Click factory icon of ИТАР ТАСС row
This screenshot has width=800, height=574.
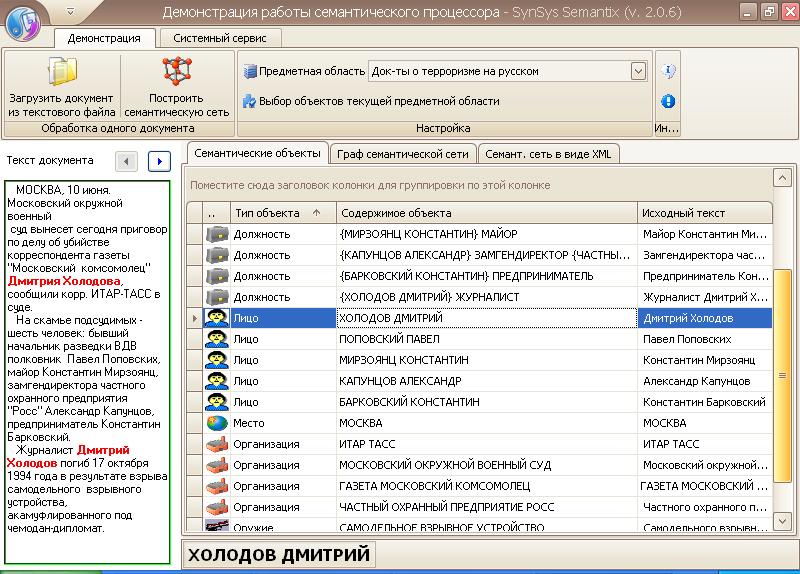pyautogui.click(x=217, y=444)
